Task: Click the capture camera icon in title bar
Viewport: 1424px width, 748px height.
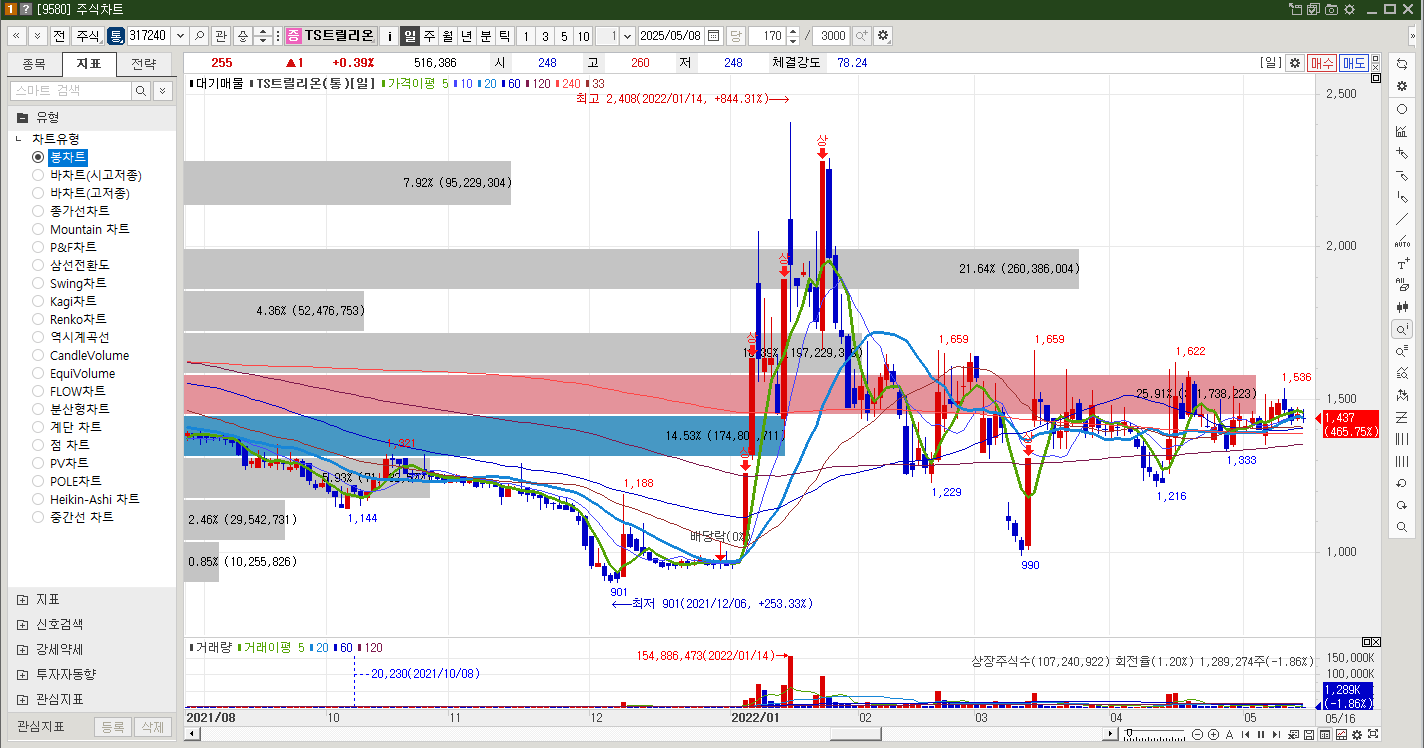Action: click(x=1331, y=9)
